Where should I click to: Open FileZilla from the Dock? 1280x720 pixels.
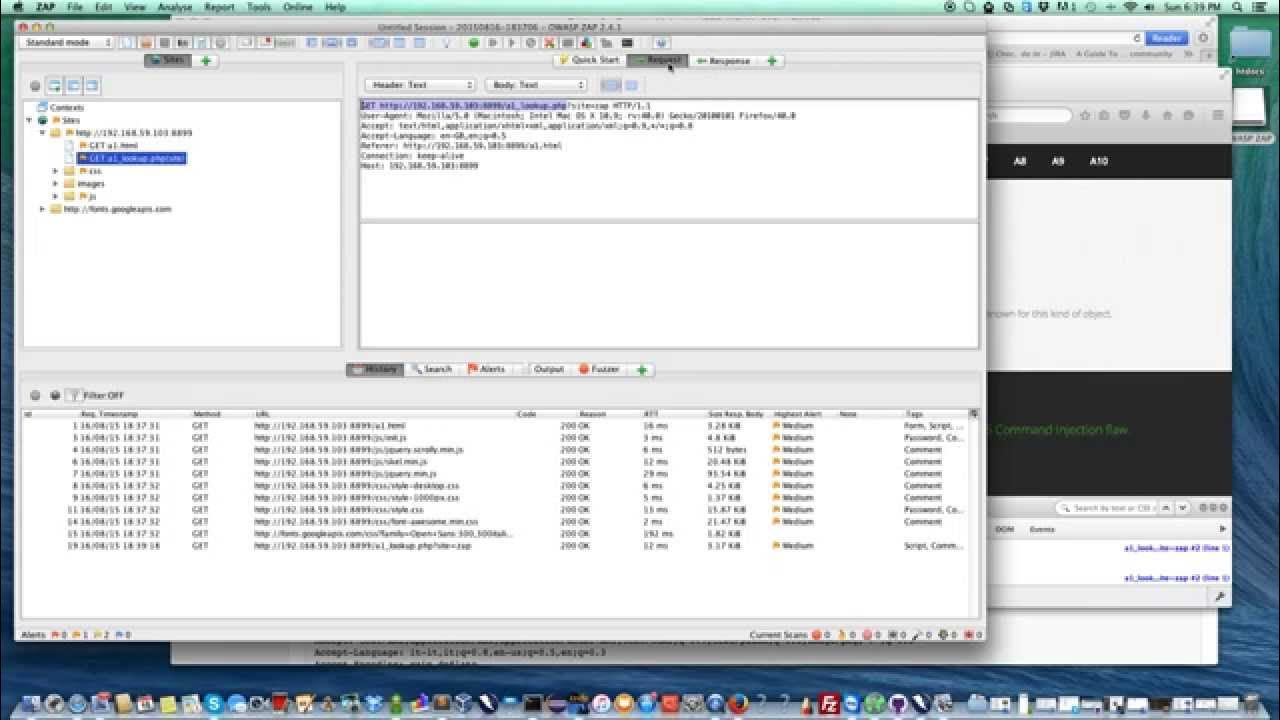(x=829, y=703)
